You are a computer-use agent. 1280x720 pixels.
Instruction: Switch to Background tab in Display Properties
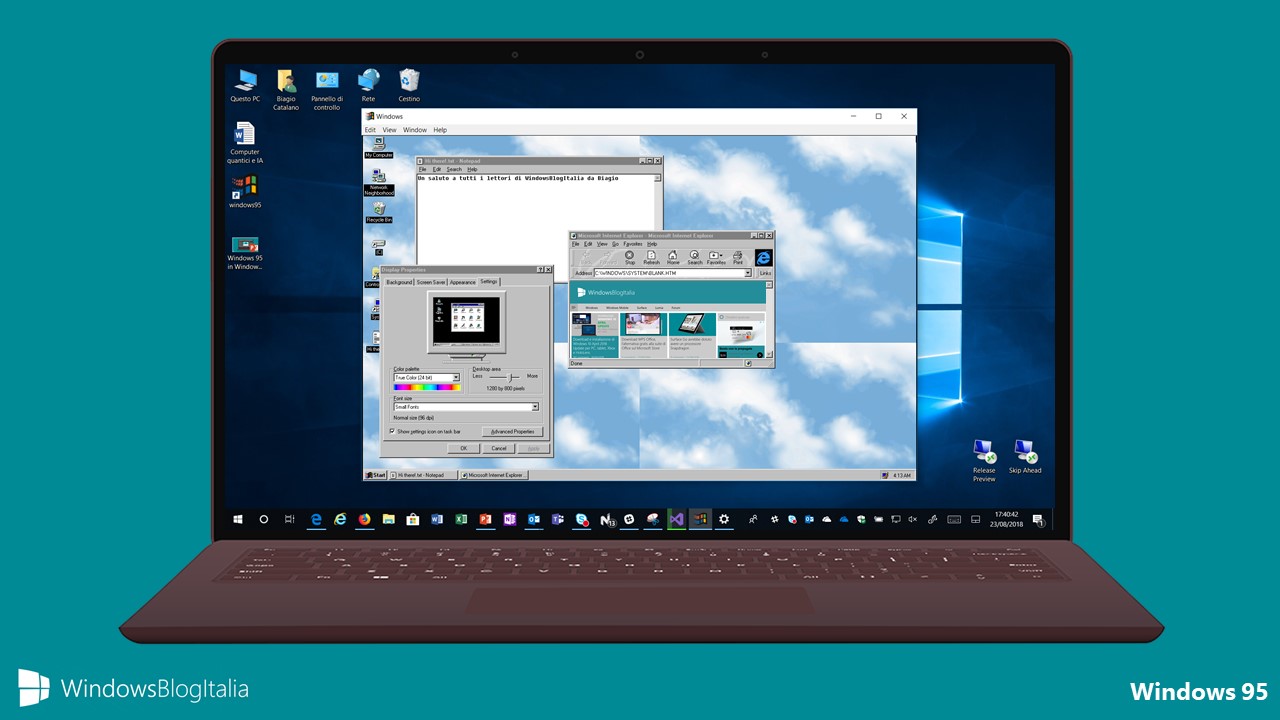click(399, 282)
